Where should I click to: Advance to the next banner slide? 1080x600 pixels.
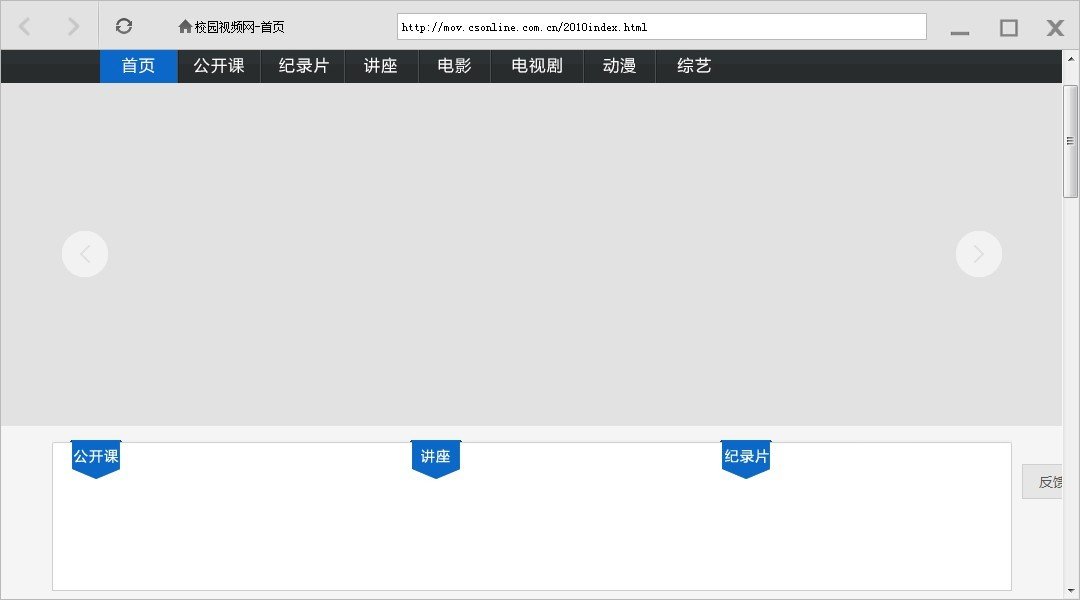pos(978,254)
